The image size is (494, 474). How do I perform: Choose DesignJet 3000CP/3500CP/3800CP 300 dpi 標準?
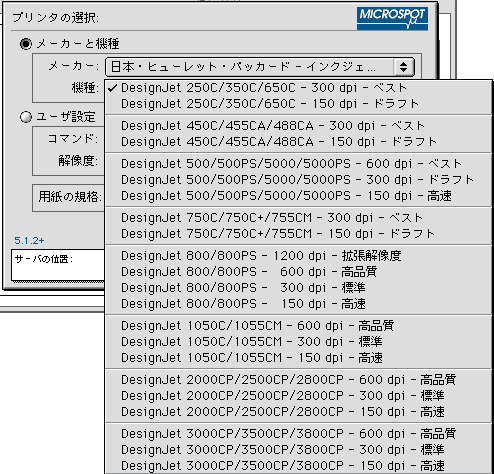tap(298, 450)
